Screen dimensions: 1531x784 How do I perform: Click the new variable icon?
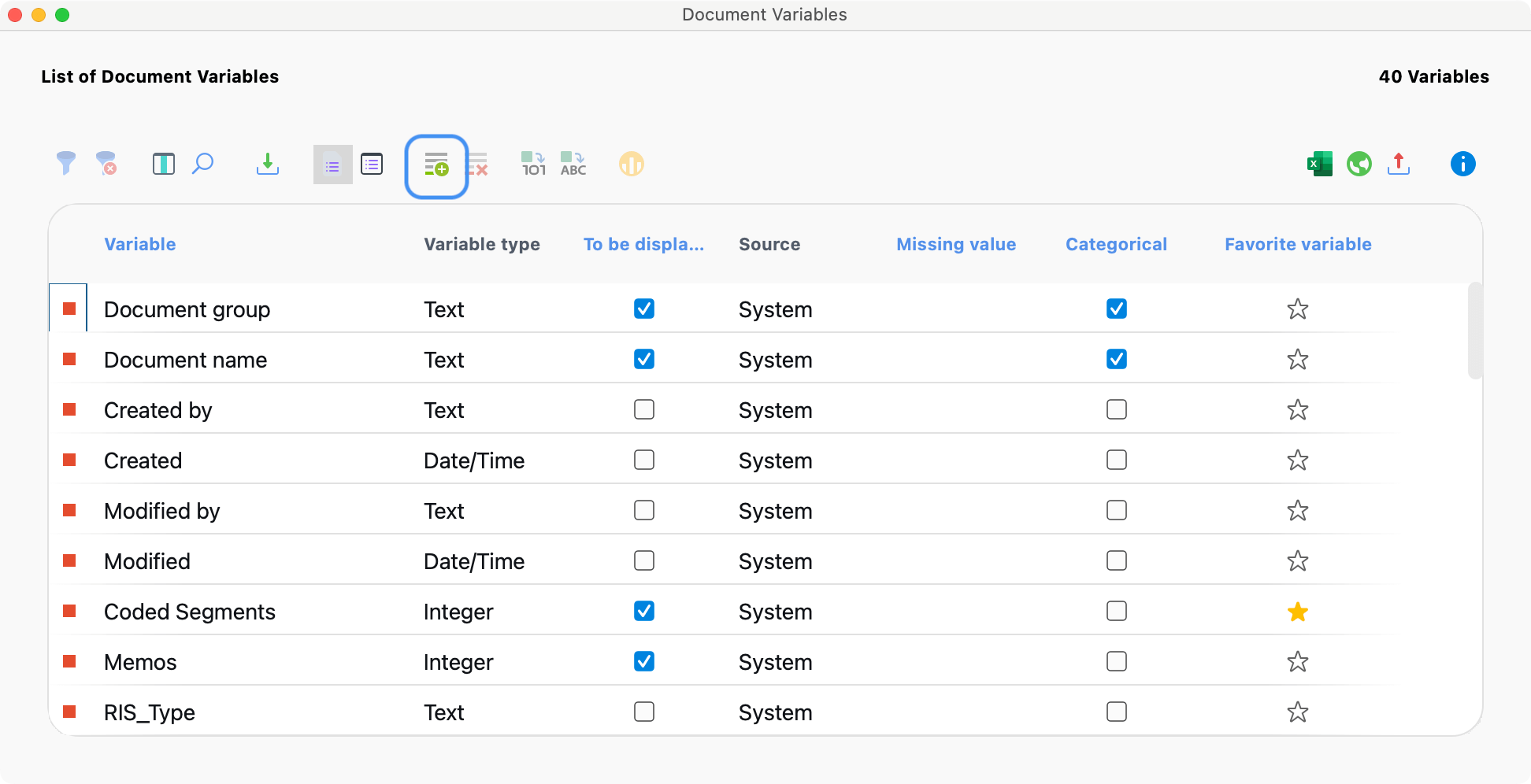[436, 165]
